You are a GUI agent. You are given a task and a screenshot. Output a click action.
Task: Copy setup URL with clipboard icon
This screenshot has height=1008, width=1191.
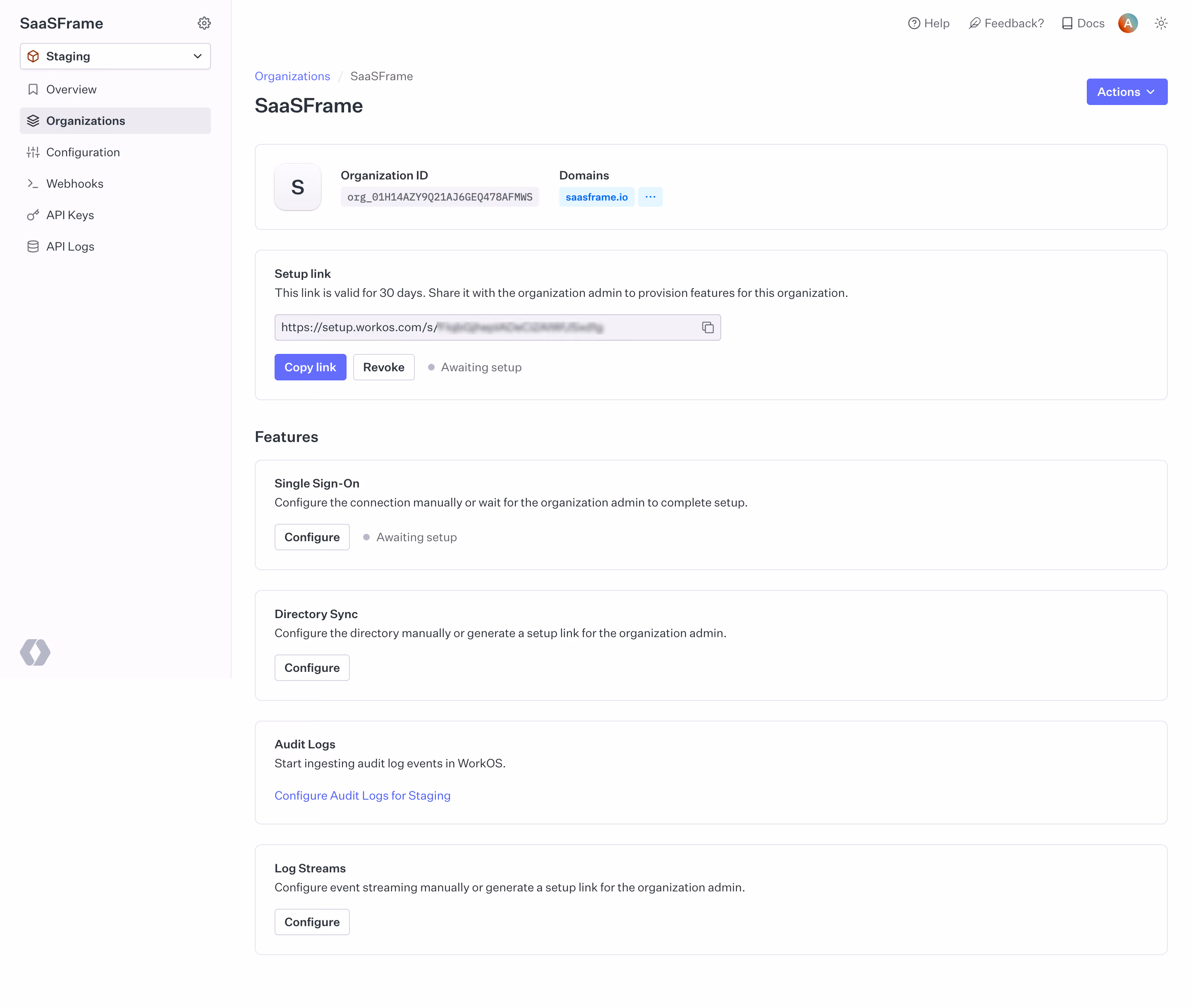[708, 327]
